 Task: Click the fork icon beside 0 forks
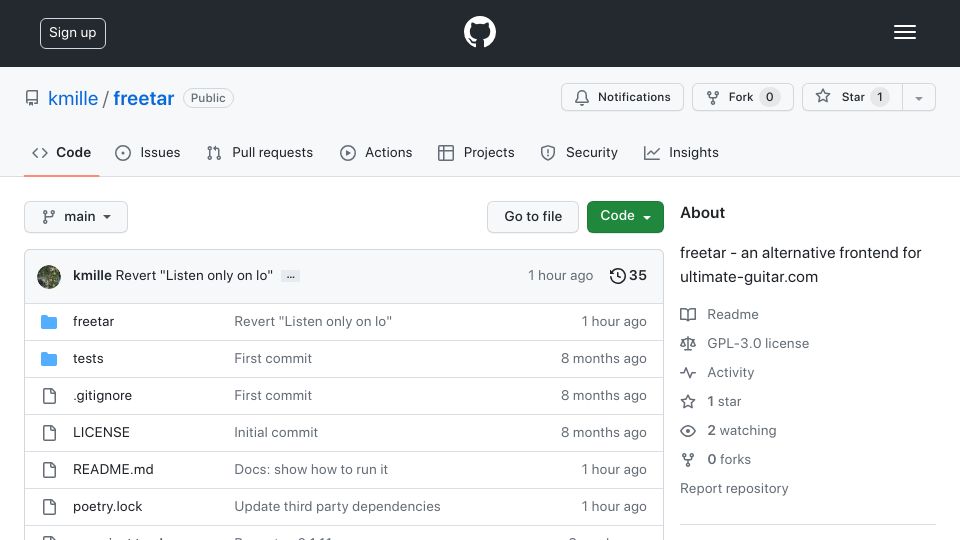pyautogui.click(x=688, y=460)
